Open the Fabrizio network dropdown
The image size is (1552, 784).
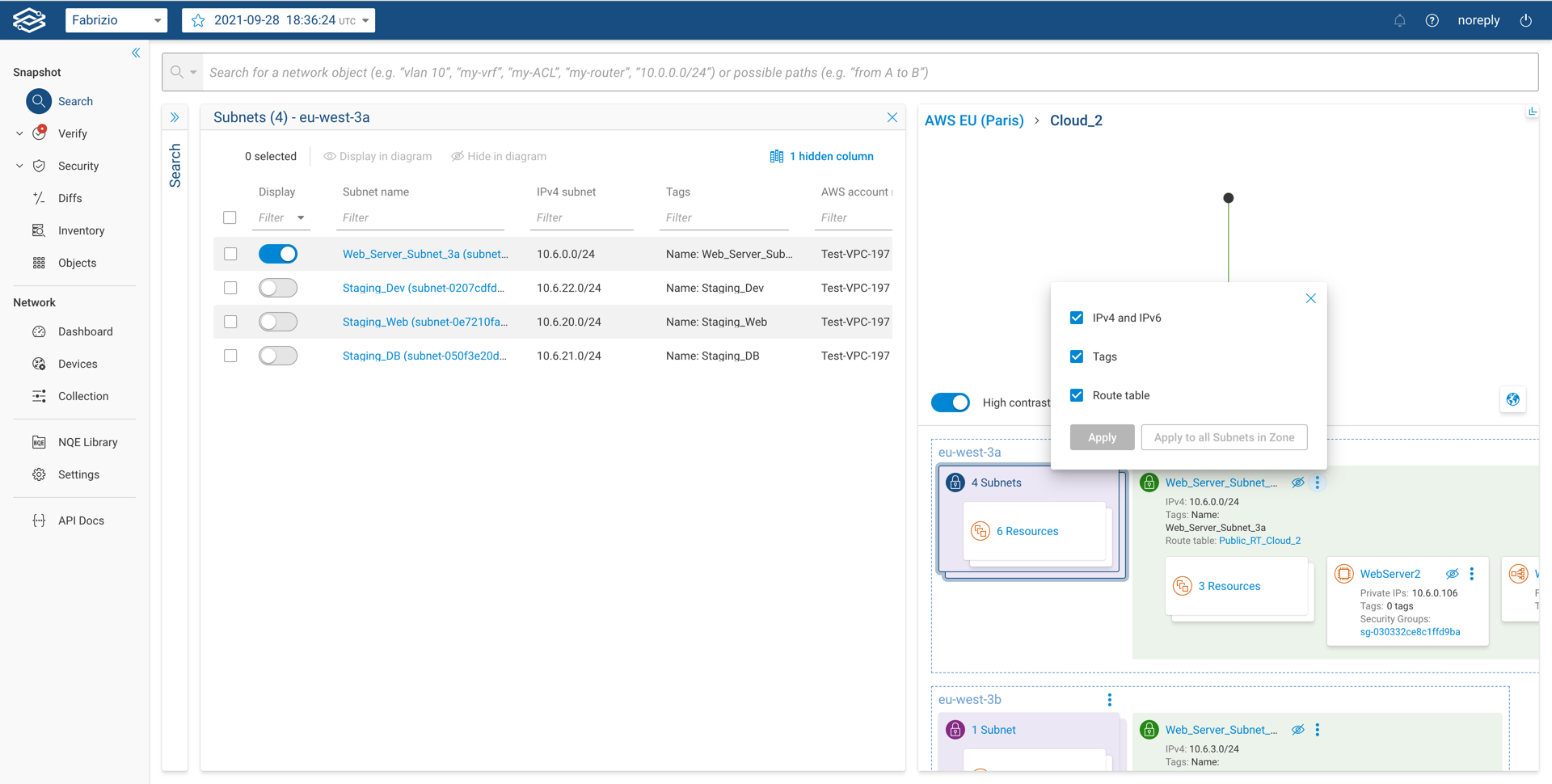(116, 21)
